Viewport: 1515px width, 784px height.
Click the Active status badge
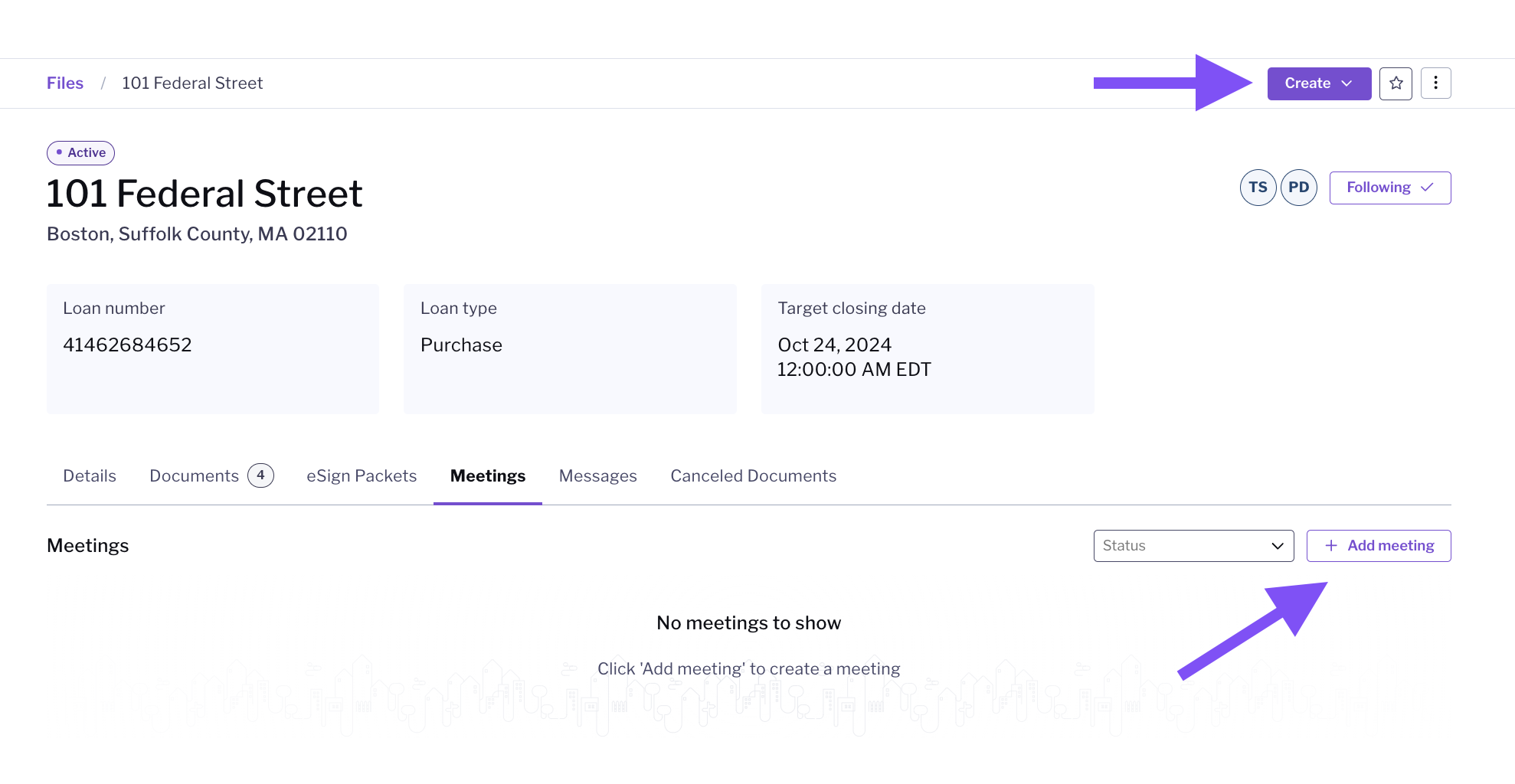[80, 153]
